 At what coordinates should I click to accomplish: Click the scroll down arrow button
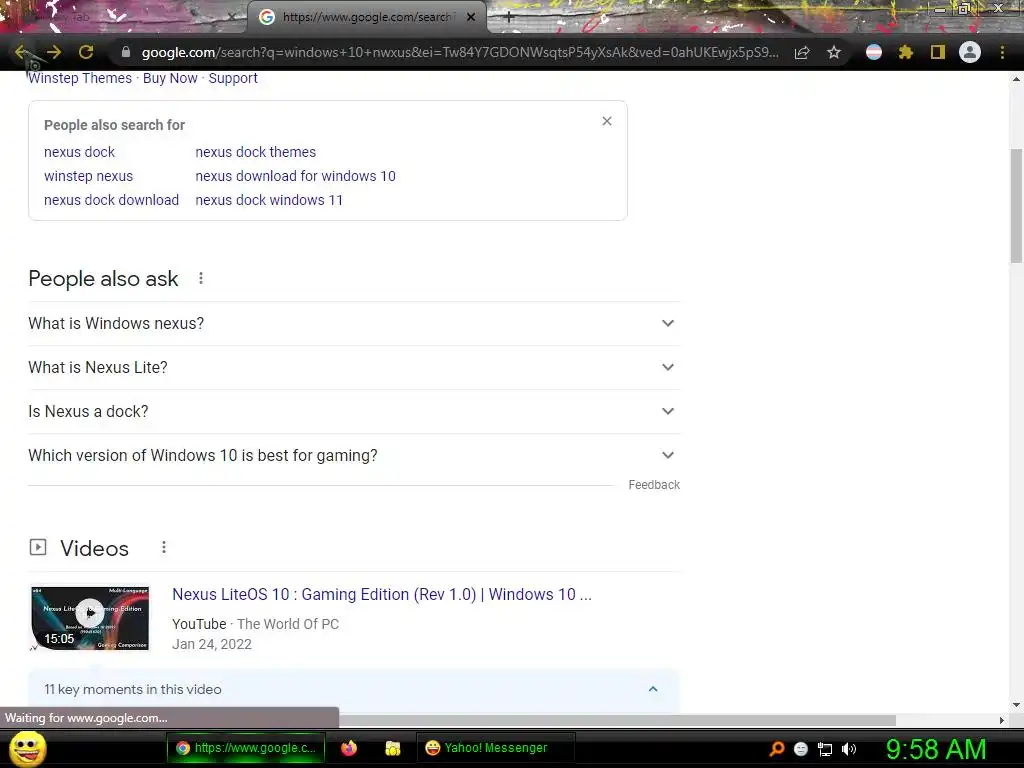tap(1016, 705)
